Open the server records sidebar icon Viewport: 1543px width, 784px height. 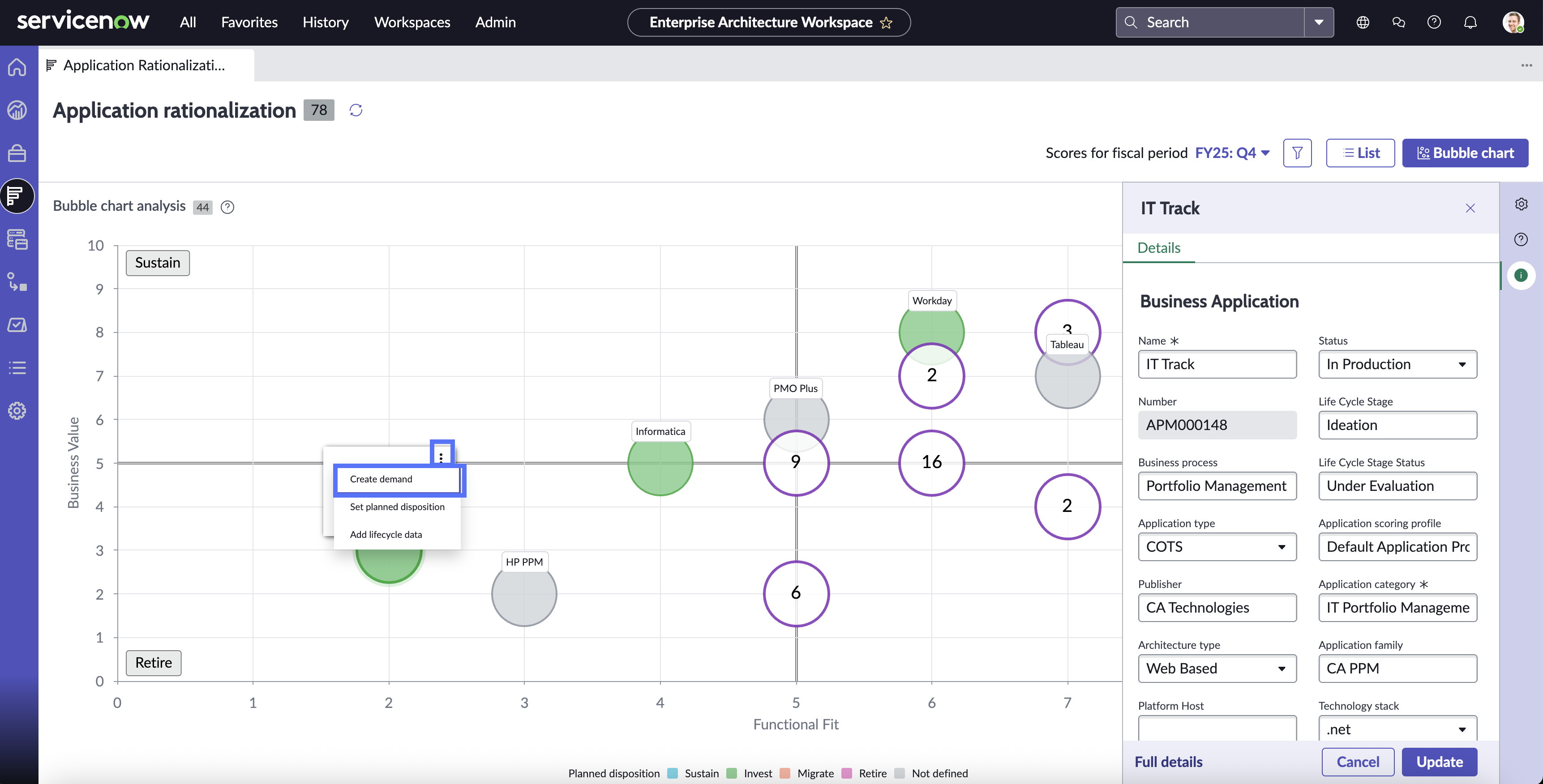tap(17, 239)
